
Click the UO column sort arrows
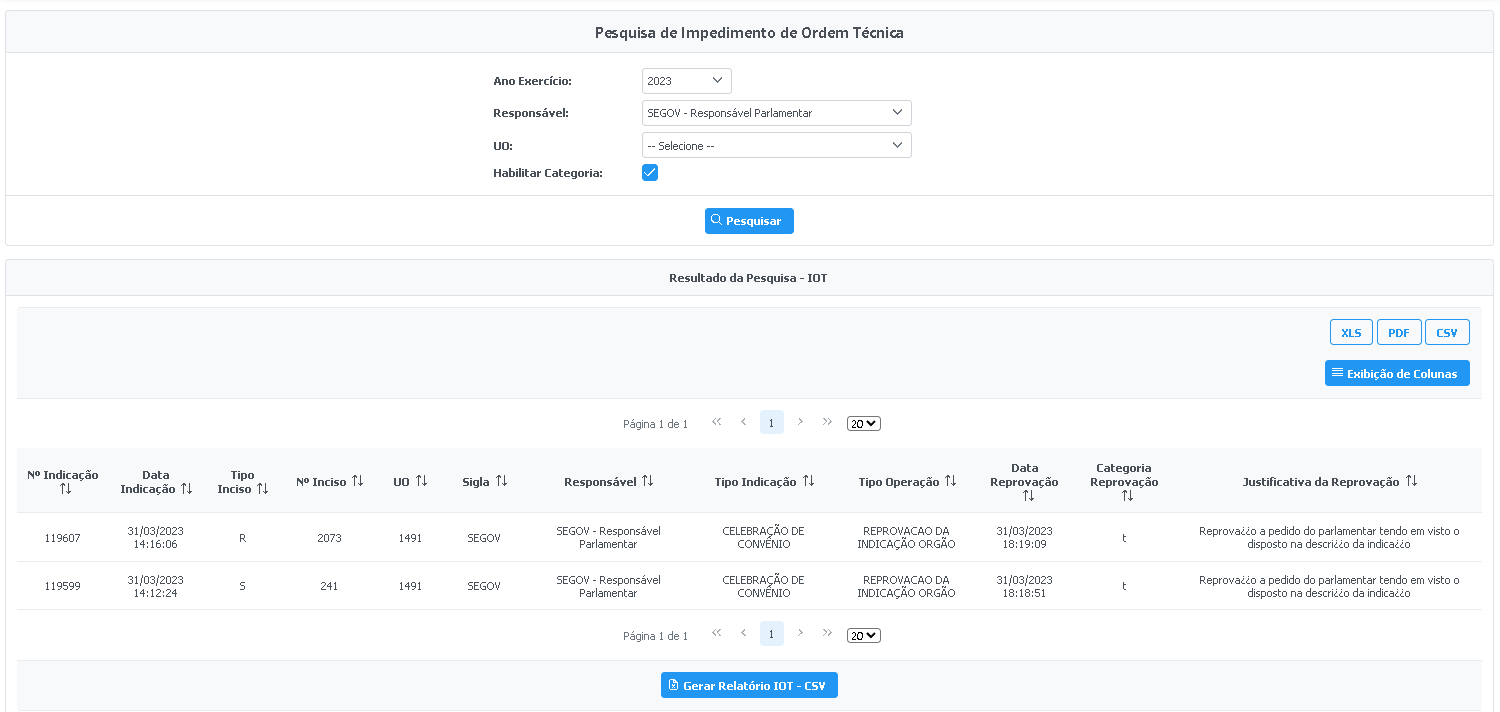coord(421,481)
